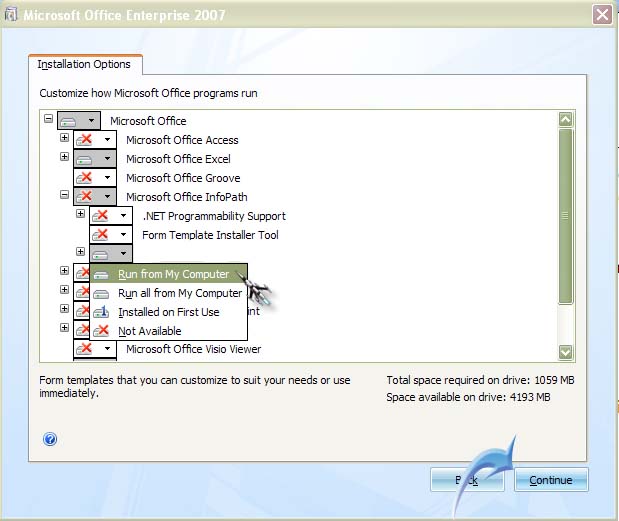
Task: Click 'Space available on drive: 4193 MB' text
Action: tap(469, 397)
